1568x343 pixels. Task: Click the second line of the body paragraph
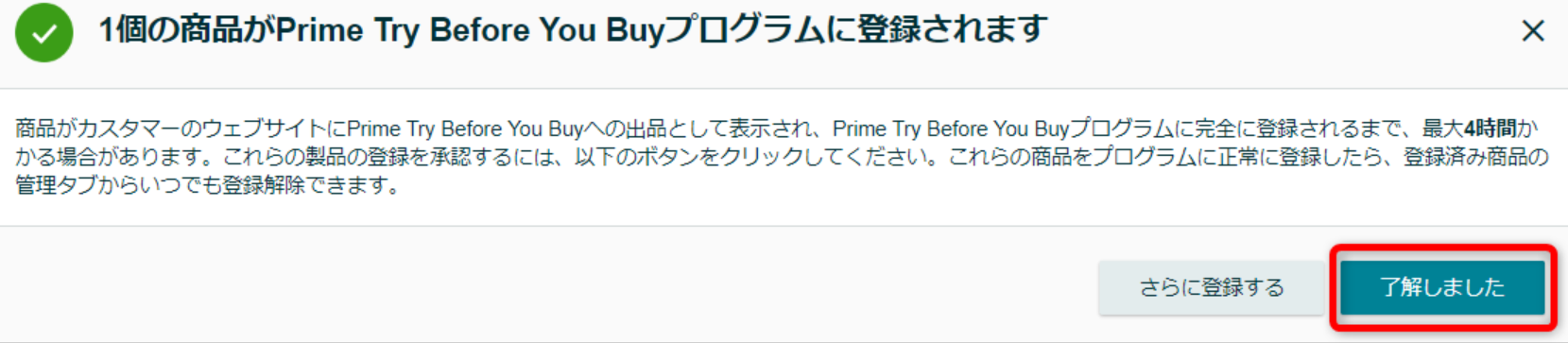pos(782,157)
